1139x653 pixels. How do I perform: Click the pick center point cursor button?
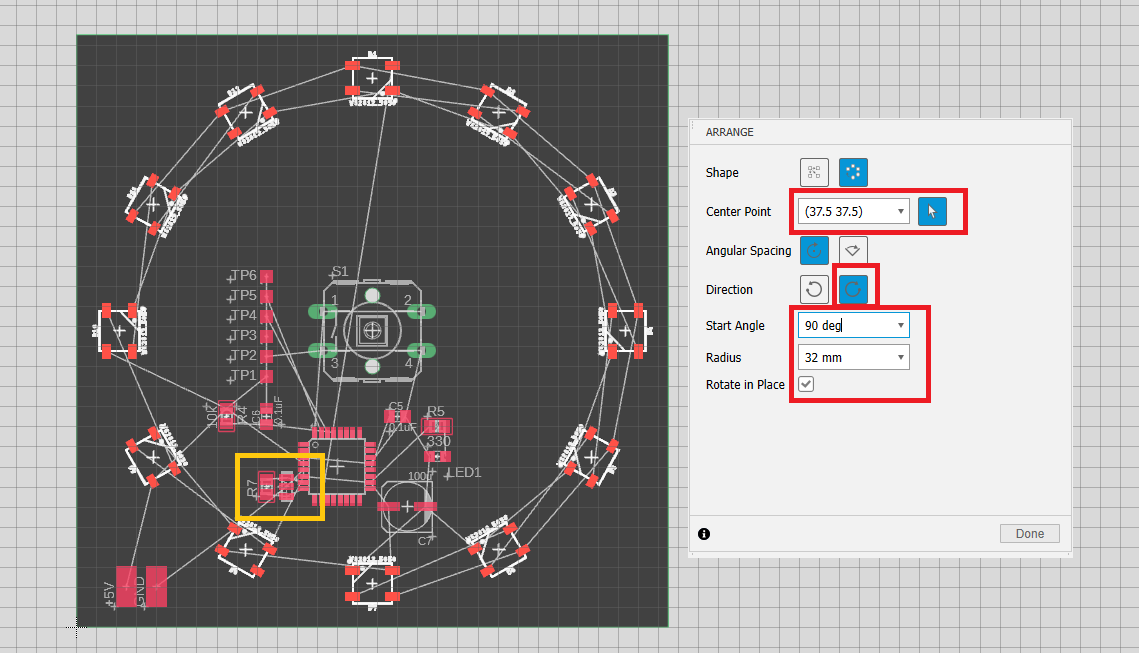click(x=932, y=211)
